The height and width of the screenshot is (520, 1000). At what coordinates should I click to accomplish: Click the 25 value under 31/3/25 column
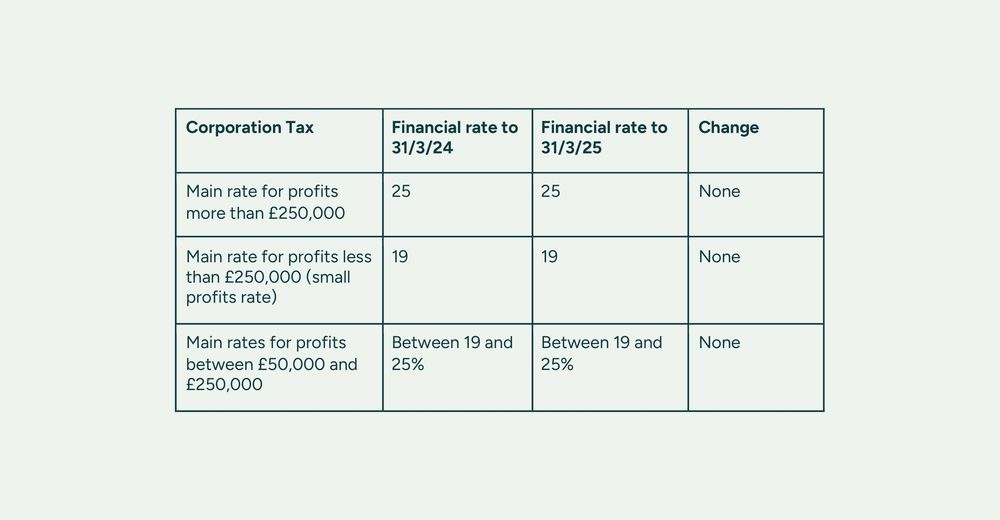(x=551, y=192)
